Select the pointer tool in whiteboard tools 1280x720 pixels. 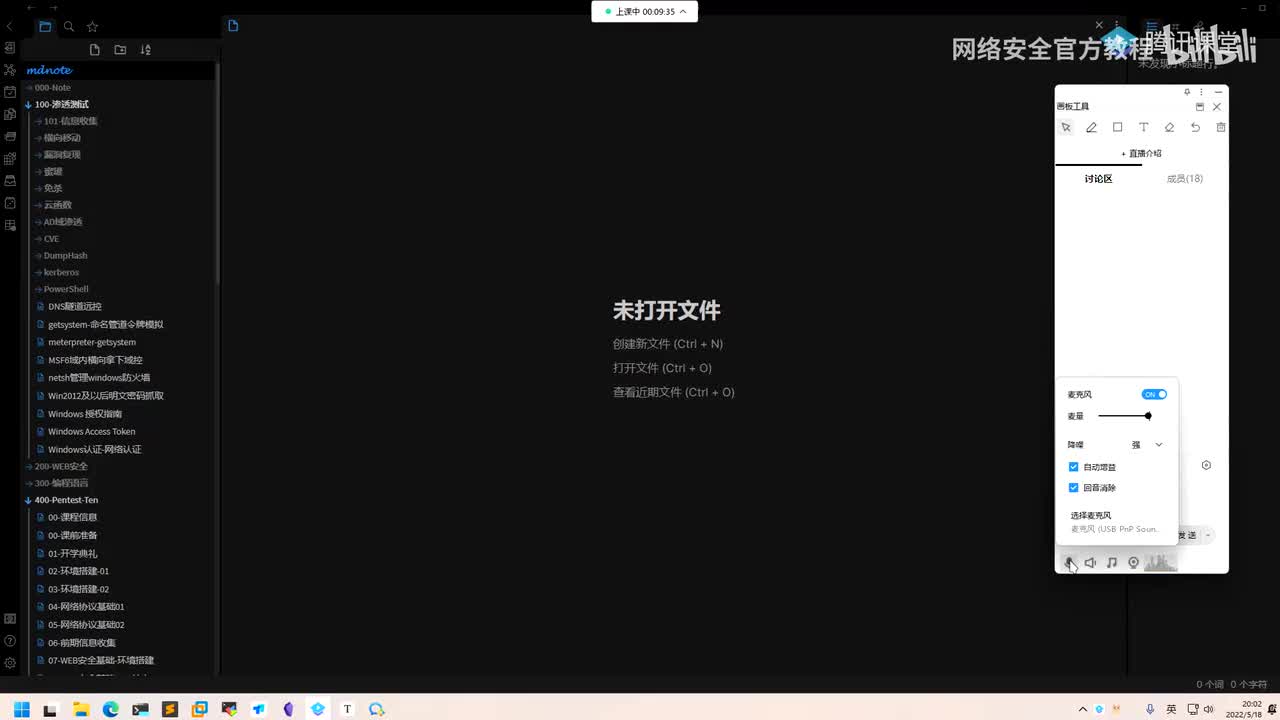pos(1066,128)
